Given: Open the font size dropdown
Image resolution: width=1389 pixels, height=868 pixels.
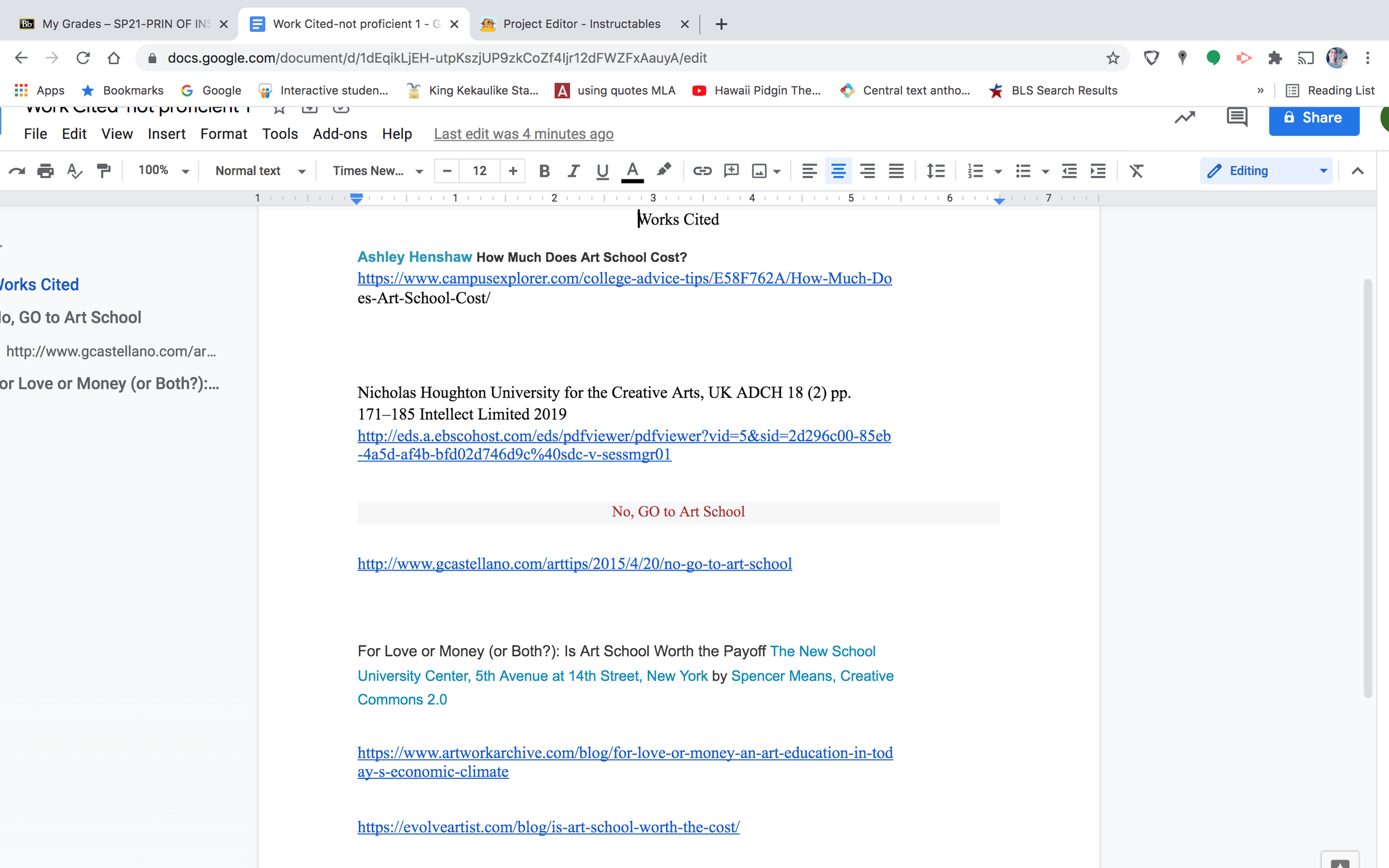Looking at the screenshot, I should 479,171.
